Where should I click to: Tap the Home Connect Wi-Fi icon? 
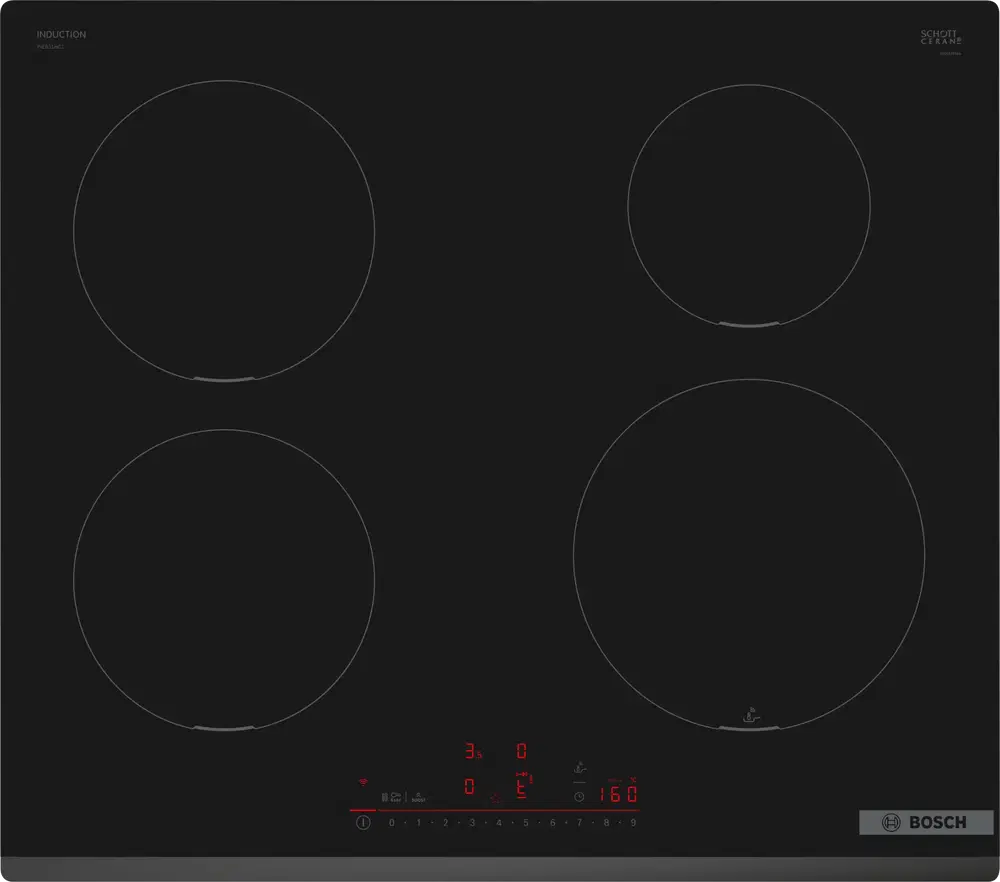(362, 780)
